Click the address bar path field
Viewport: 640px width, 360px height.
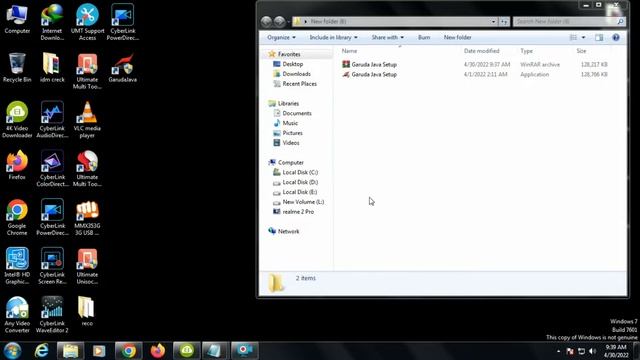395,21
